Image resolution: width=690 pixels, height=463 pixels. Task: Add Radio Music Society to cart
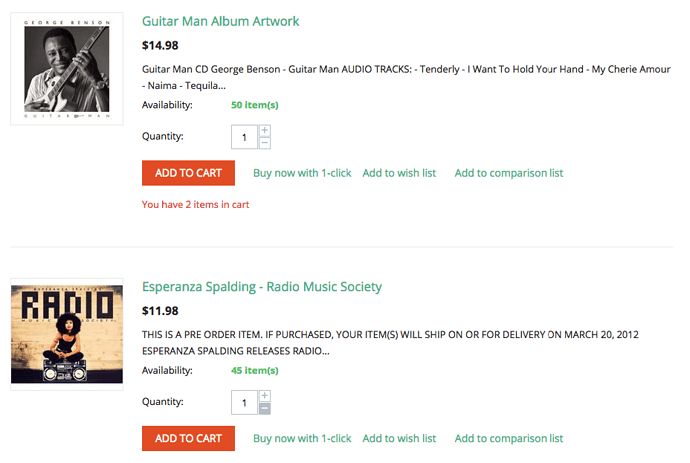pos(188,438)
